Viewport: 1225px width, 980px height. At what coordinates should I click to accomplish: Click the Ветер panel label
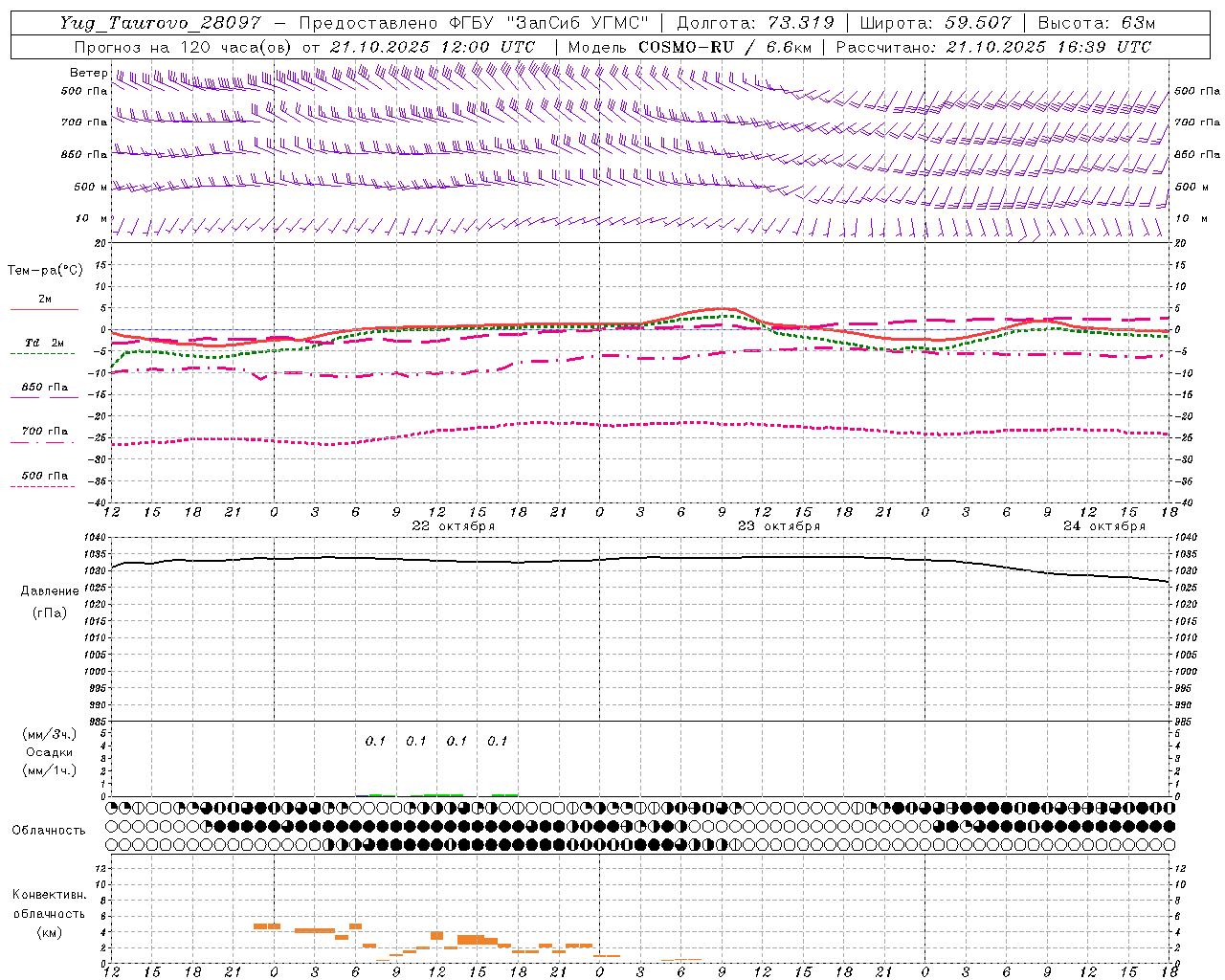tap(88, 73)
